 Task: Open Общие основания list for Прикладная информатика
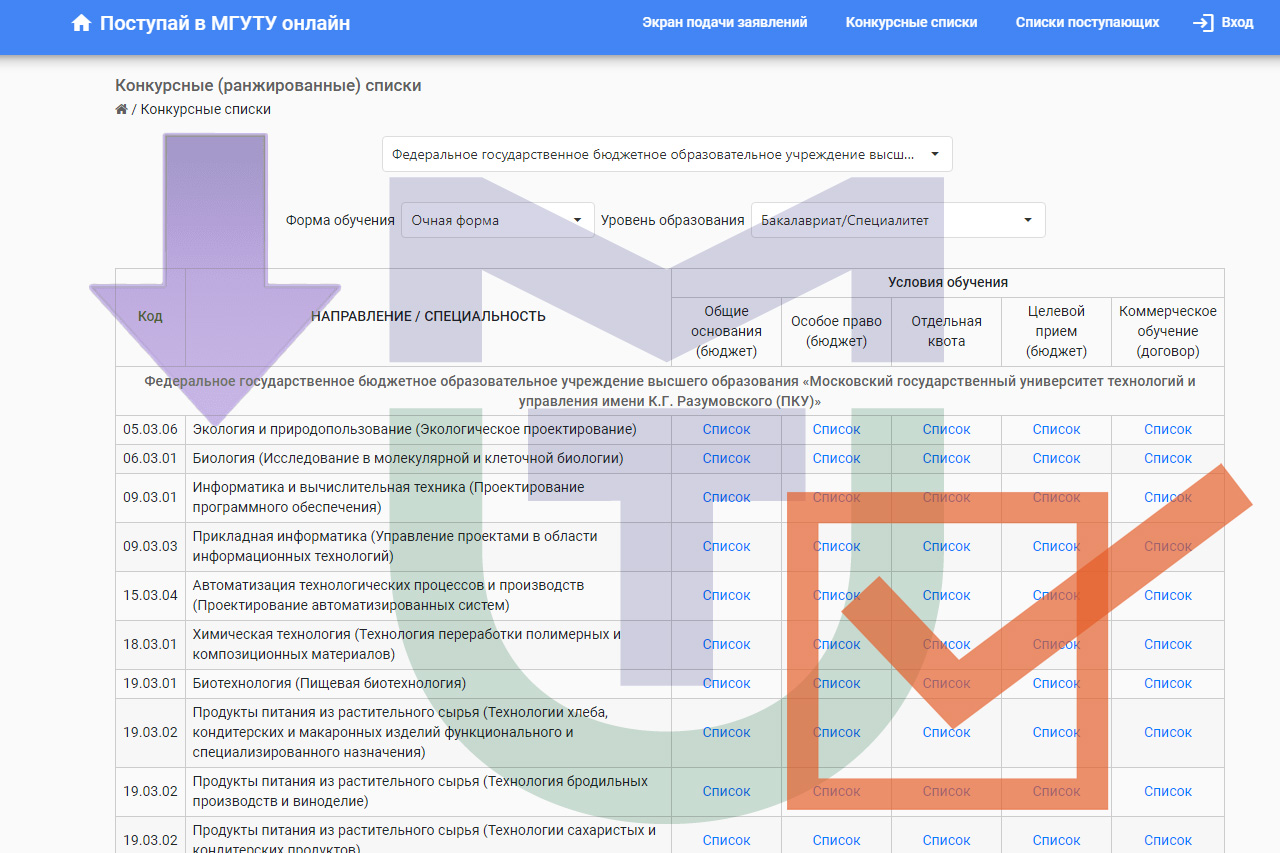[726, 546]
